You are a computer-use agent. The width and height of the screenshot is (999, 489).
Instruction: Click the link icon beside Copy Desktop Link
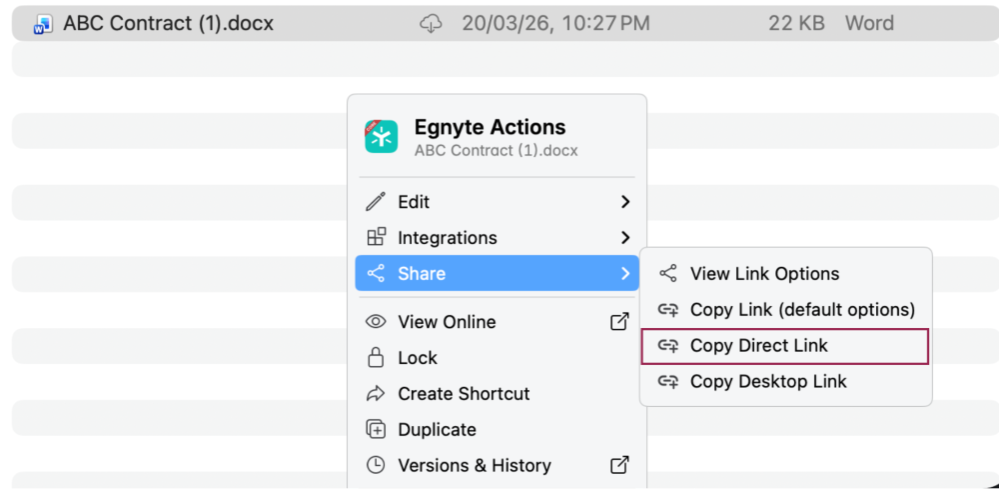point(668,381)
